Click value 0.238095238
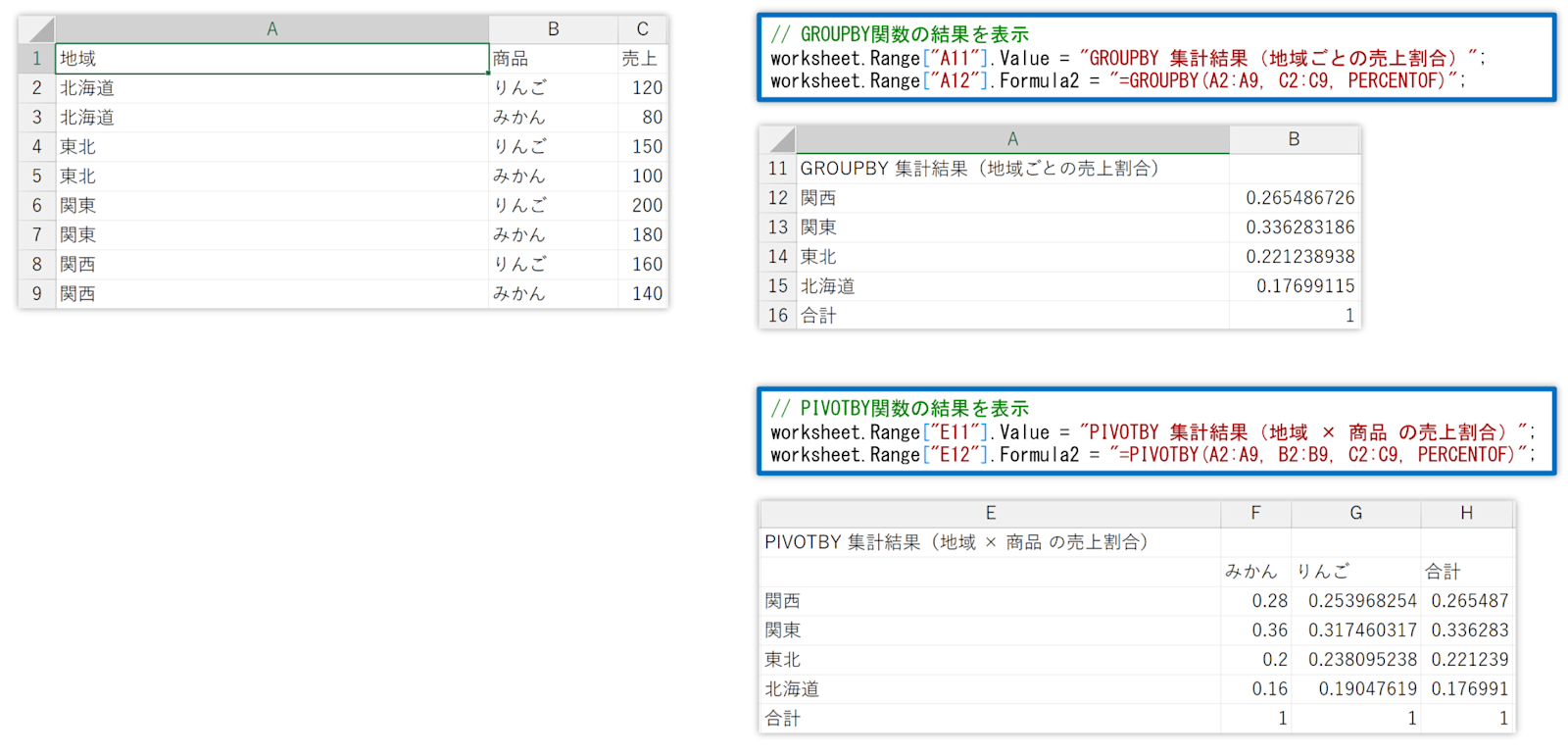1568x755 pixels. click(x=1356, y=660)
